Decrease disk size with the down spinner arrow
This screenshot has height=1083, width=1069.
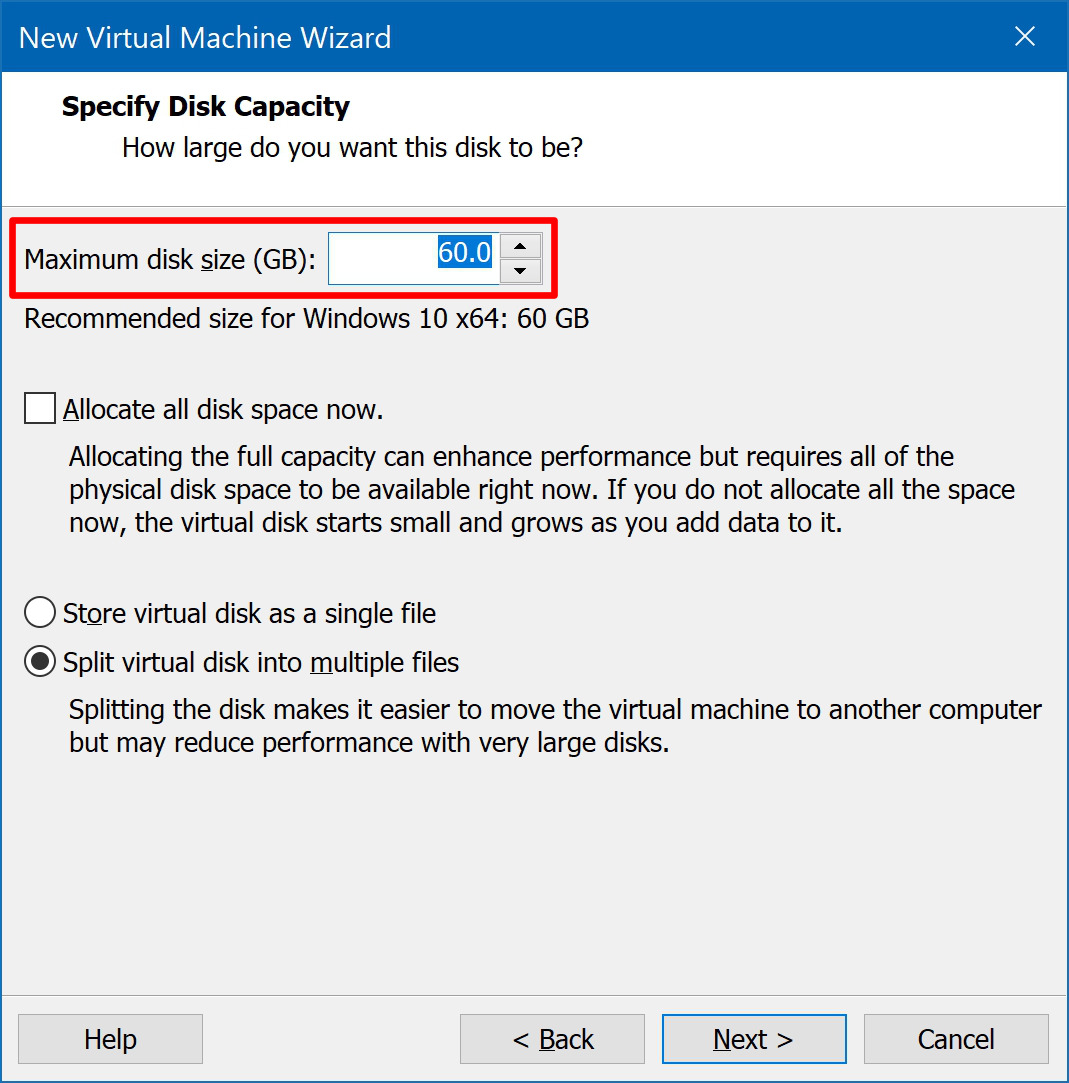[520, 271]
